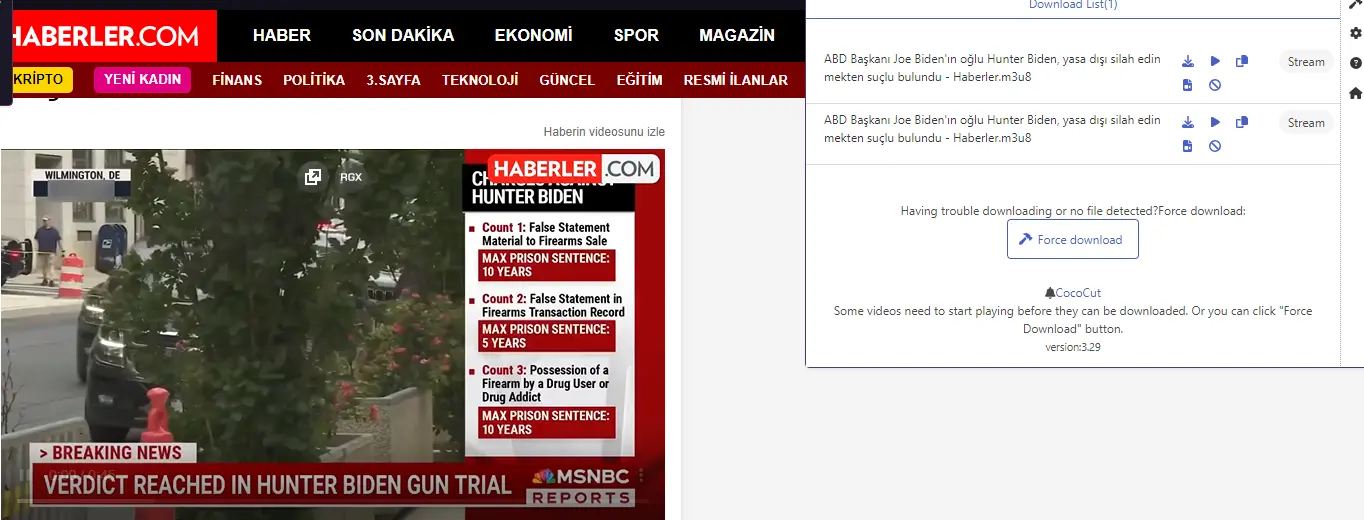The image size is (1364, 520).
Task: Go to the TEKNOLOJİ section
Action: pos(480,80)
